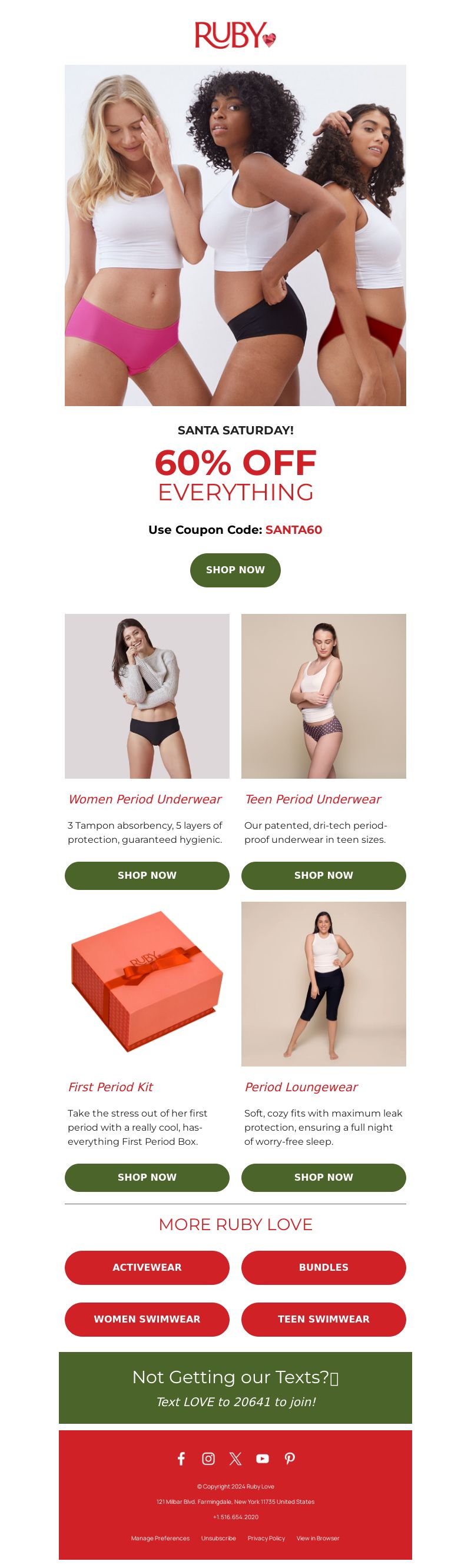Open the Facebook social icon
This screenshot has height=1568, width=471.
coord(181,1458)
